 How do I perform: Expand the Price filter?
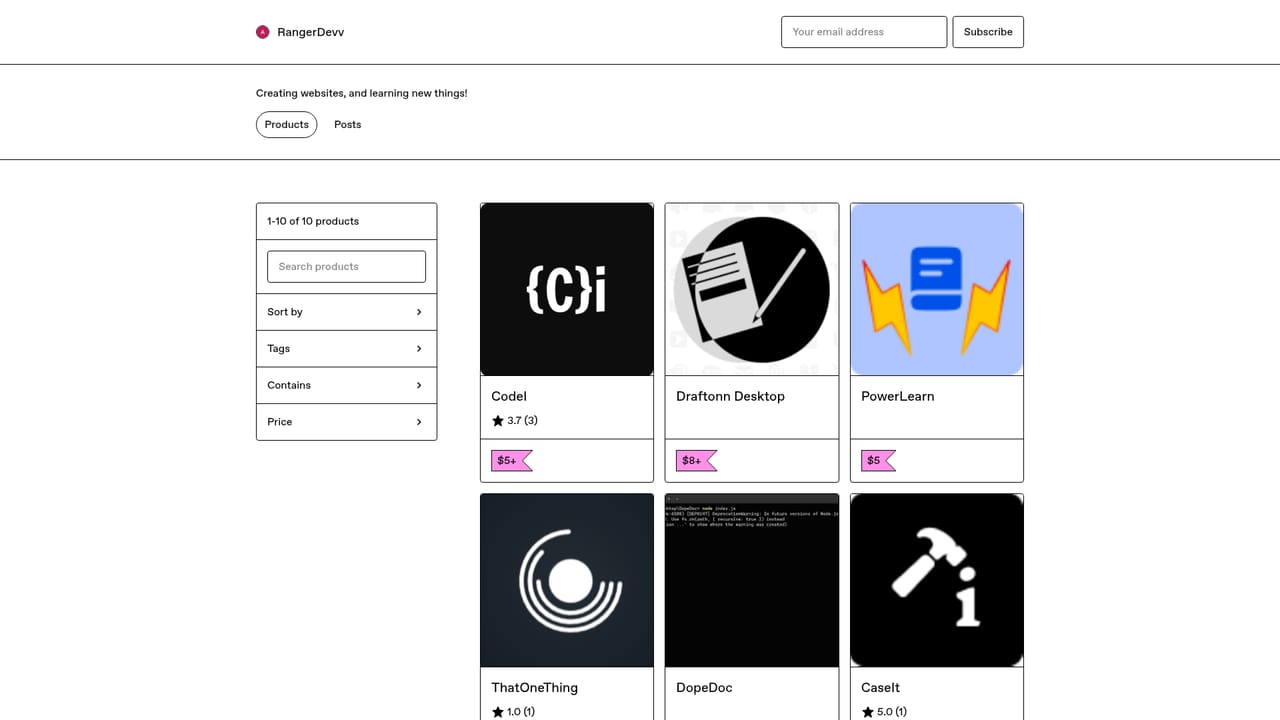tap(346, 422)
